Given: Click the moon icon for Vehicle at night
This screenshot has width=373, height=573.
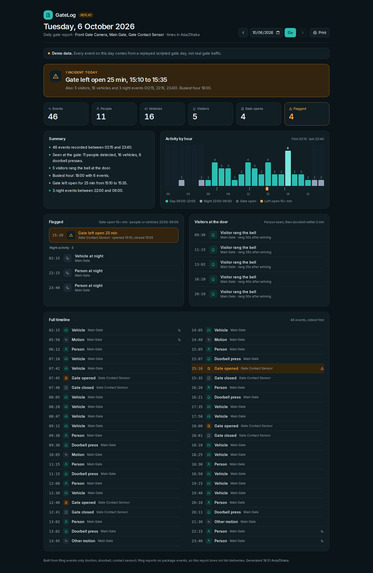Looking at the screenshot, I should tap(68, 258).
